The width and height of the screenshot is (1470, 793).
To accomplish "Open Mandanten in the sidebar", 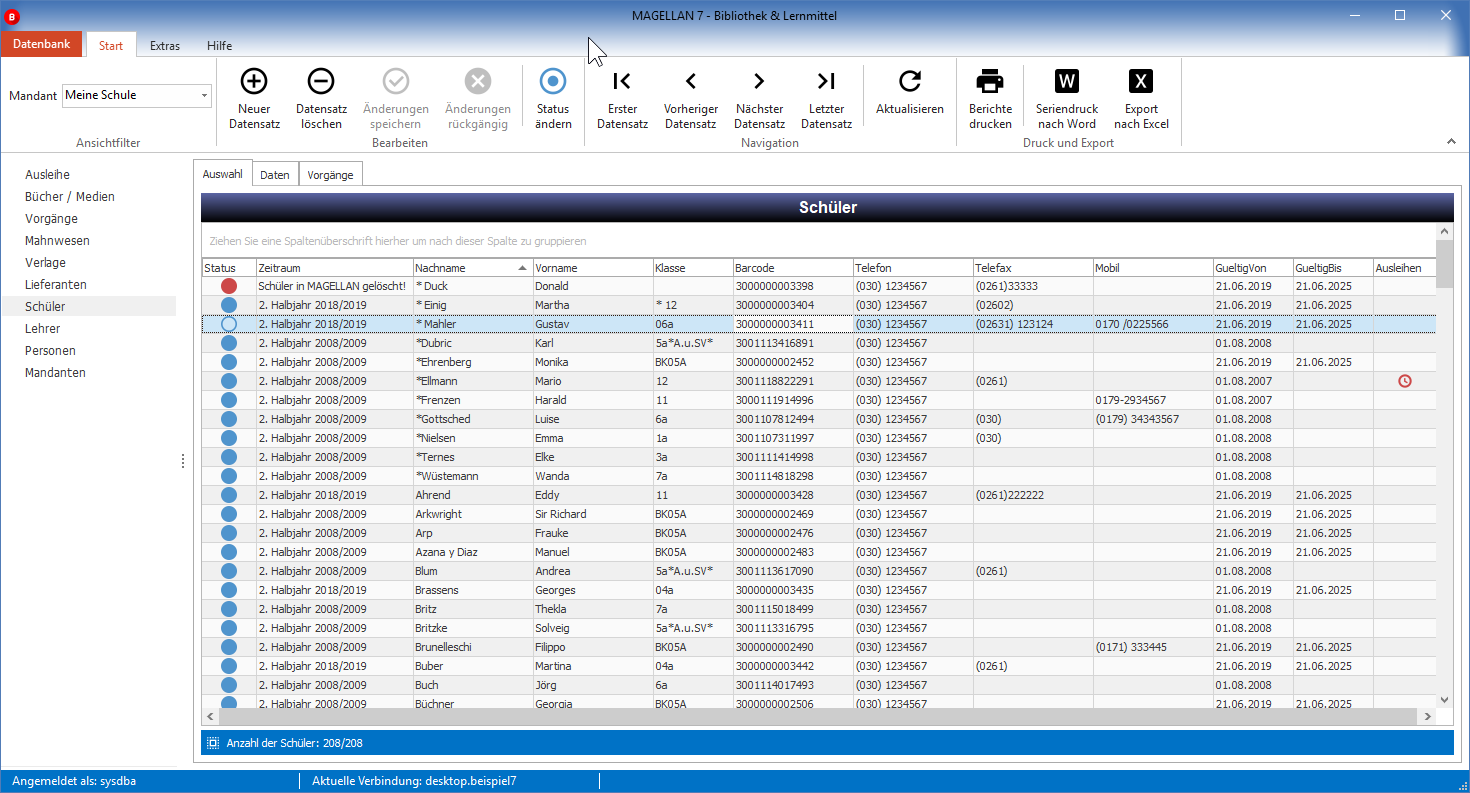I will [56, 373].
